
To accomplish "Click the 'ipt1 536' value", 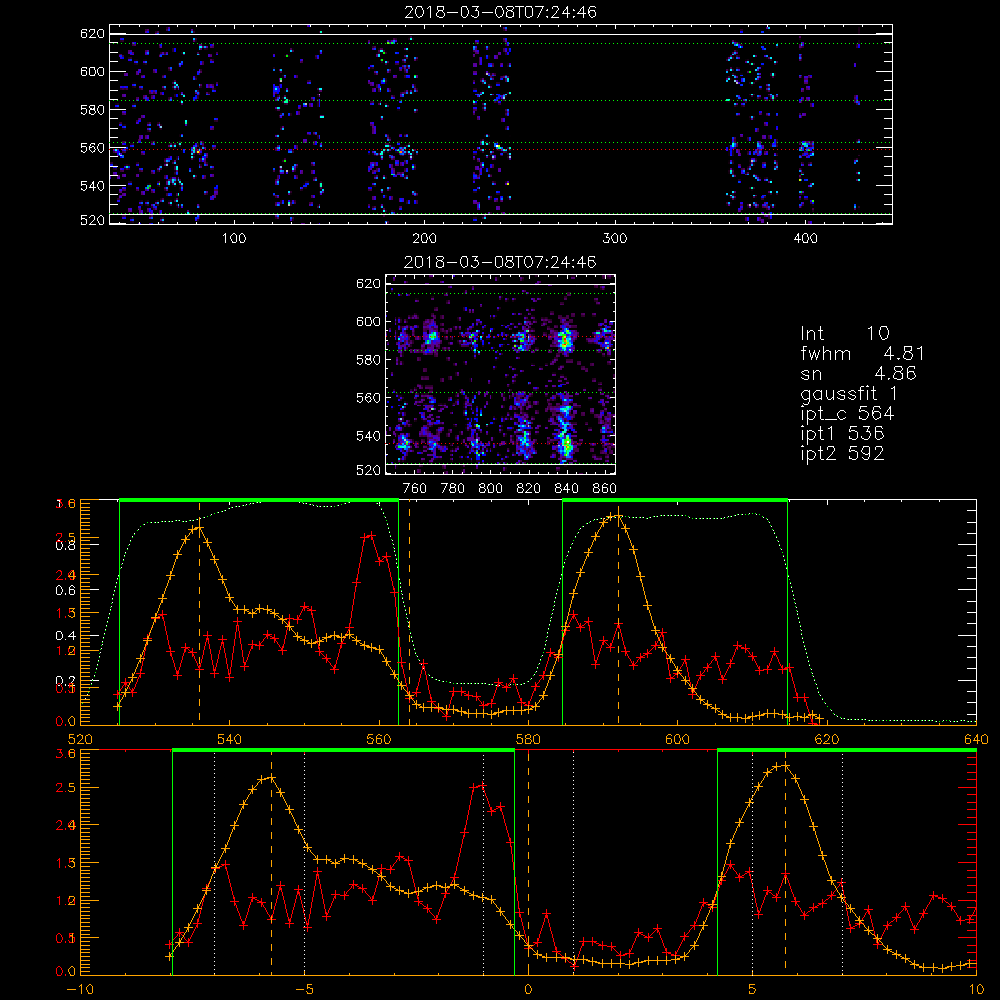I will (842, 434).
